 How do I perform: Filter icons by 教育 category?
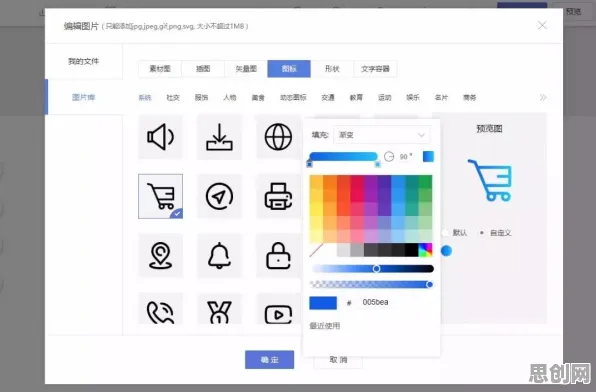[356, 98]
